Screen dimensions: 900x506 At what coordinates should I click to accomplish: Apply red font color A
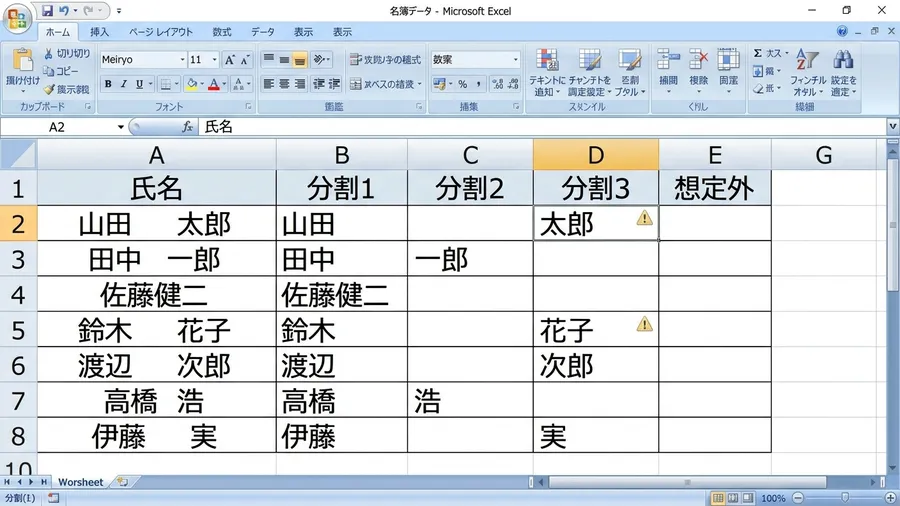(x=214, y=84)
